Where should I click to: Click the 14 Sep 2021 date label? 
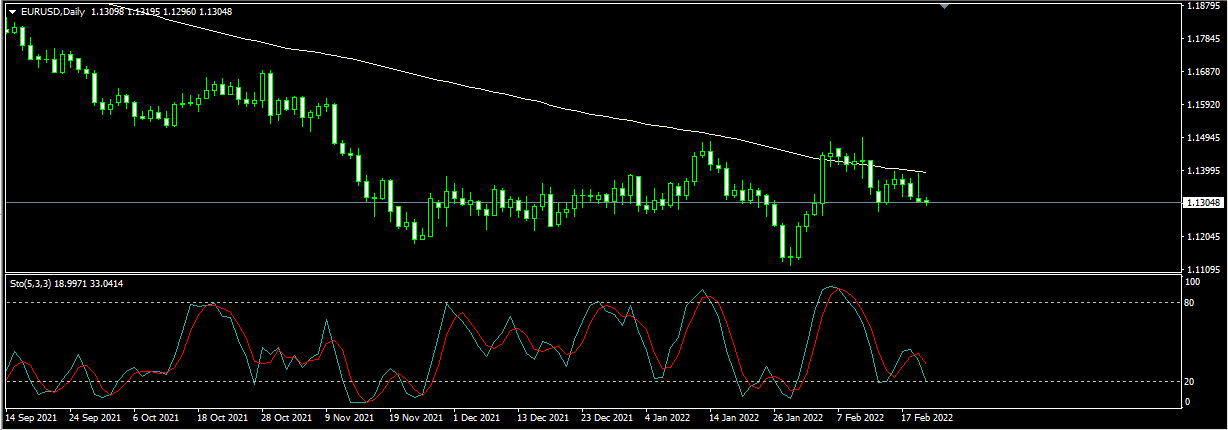tap(31, 418)
